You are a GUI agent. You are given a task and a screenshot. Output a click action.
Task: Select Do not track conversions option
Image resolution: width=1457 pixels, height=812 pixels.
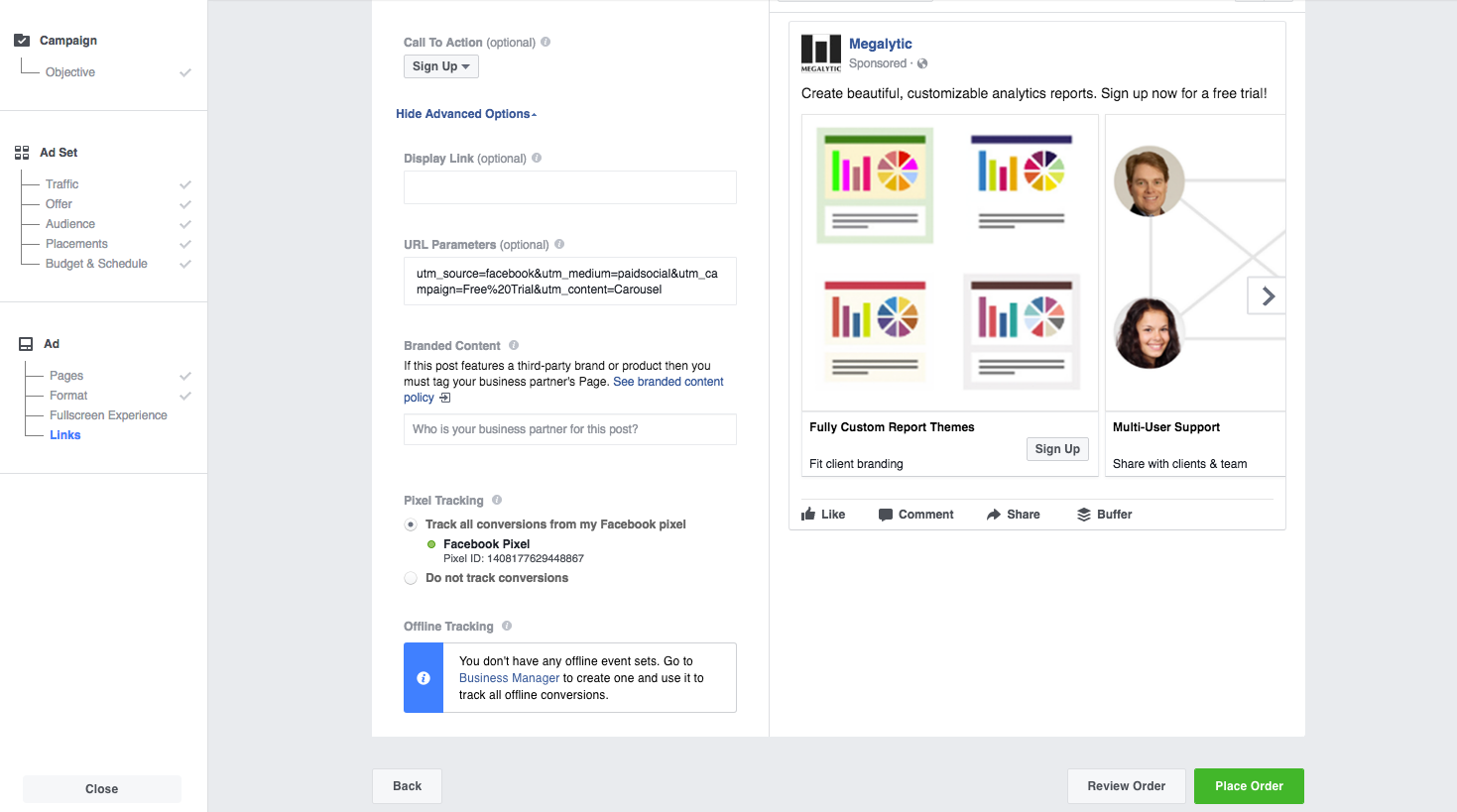coord(411,578)
